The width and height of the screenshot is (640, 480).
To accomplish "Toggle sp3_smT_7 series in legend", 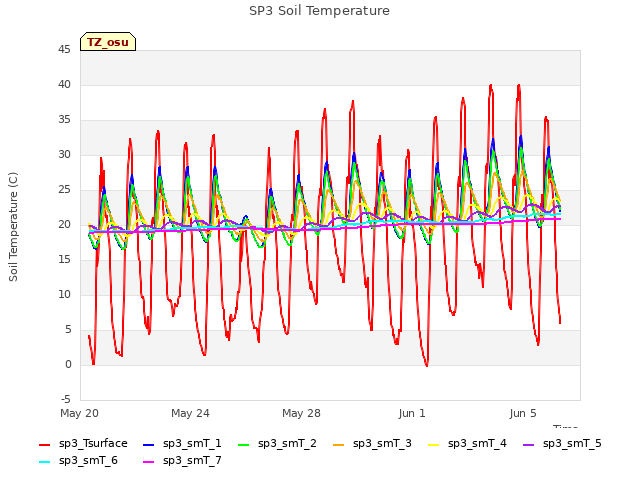I will tap(182, 461).
